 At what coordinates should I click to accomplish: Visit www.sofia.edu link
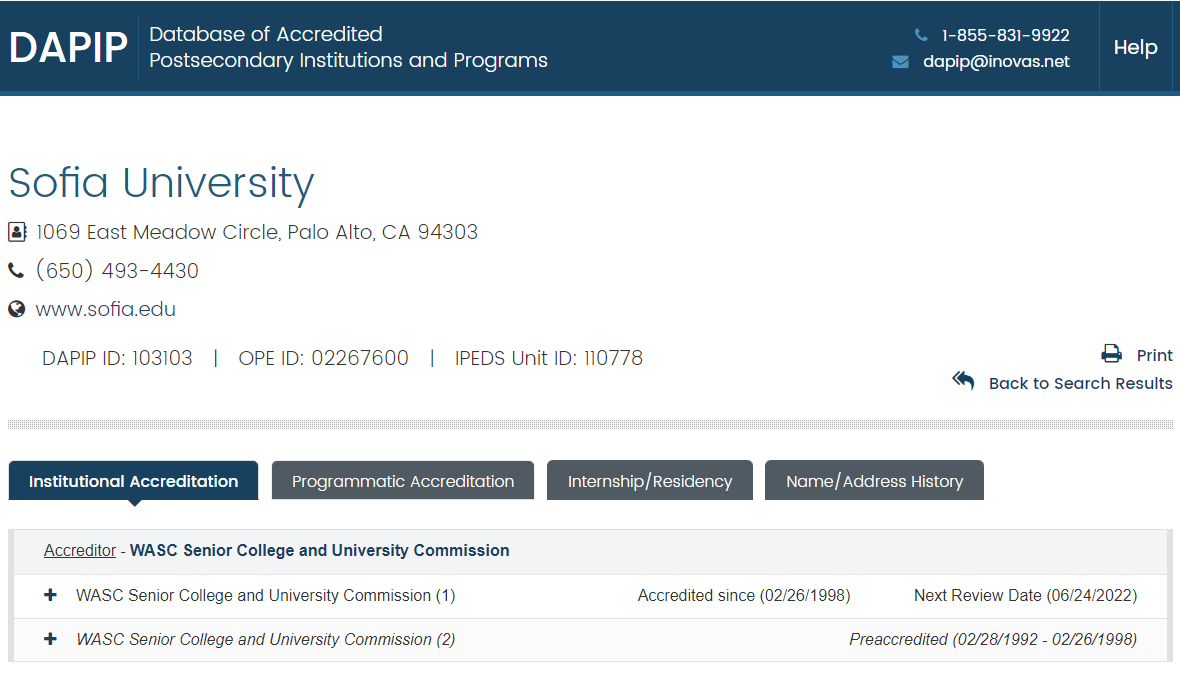[105, 309]
